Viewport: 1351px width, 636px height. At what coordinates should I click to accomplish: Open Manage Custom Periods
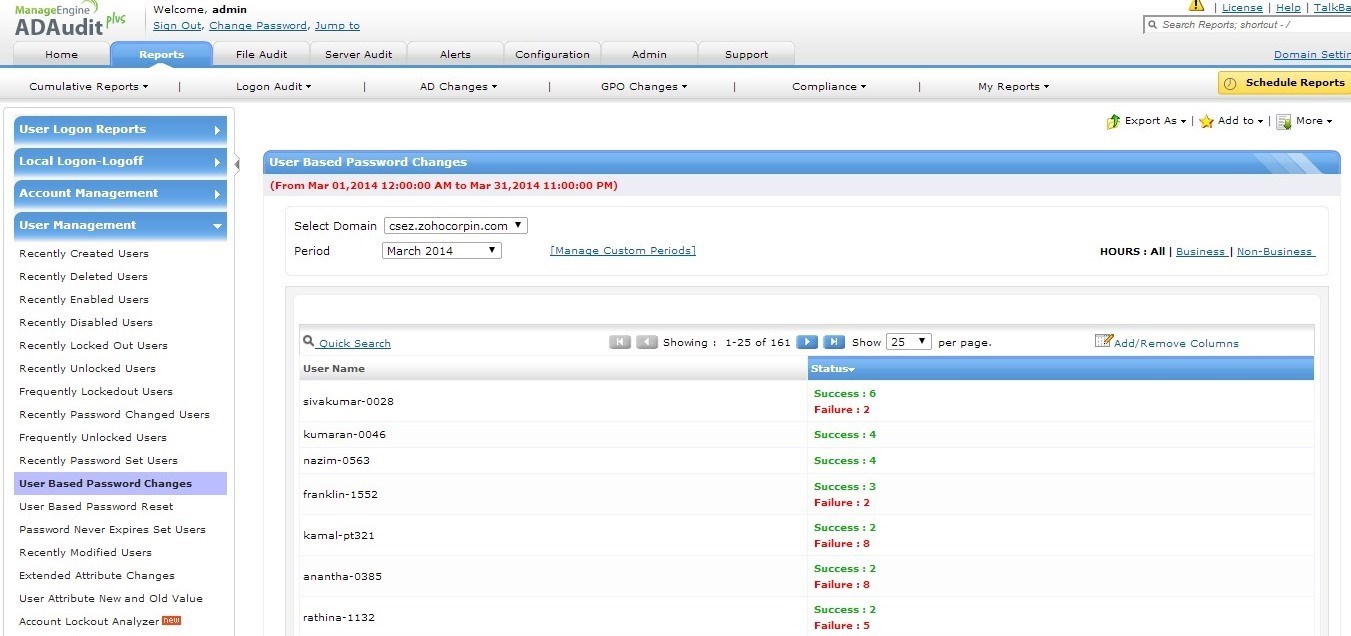click(x=622, y=250)
